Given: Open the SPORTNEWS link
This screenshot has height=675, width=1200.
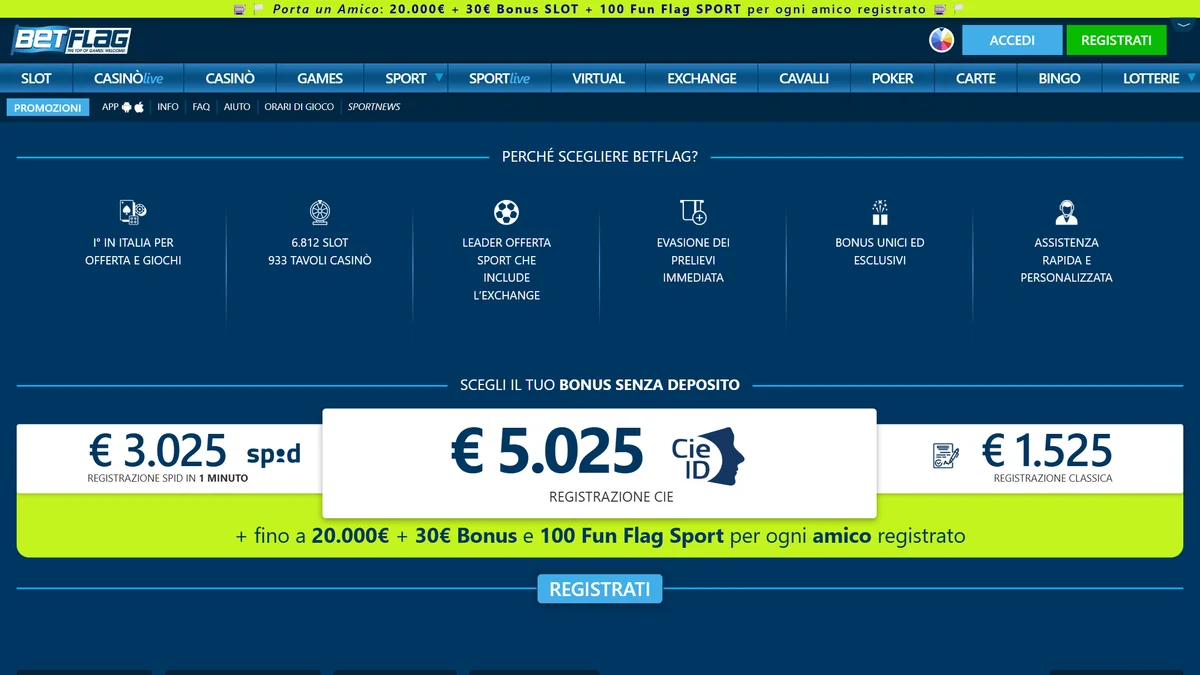Looking at the screenshot, I should pyautogui.click(x=374, y=107).
